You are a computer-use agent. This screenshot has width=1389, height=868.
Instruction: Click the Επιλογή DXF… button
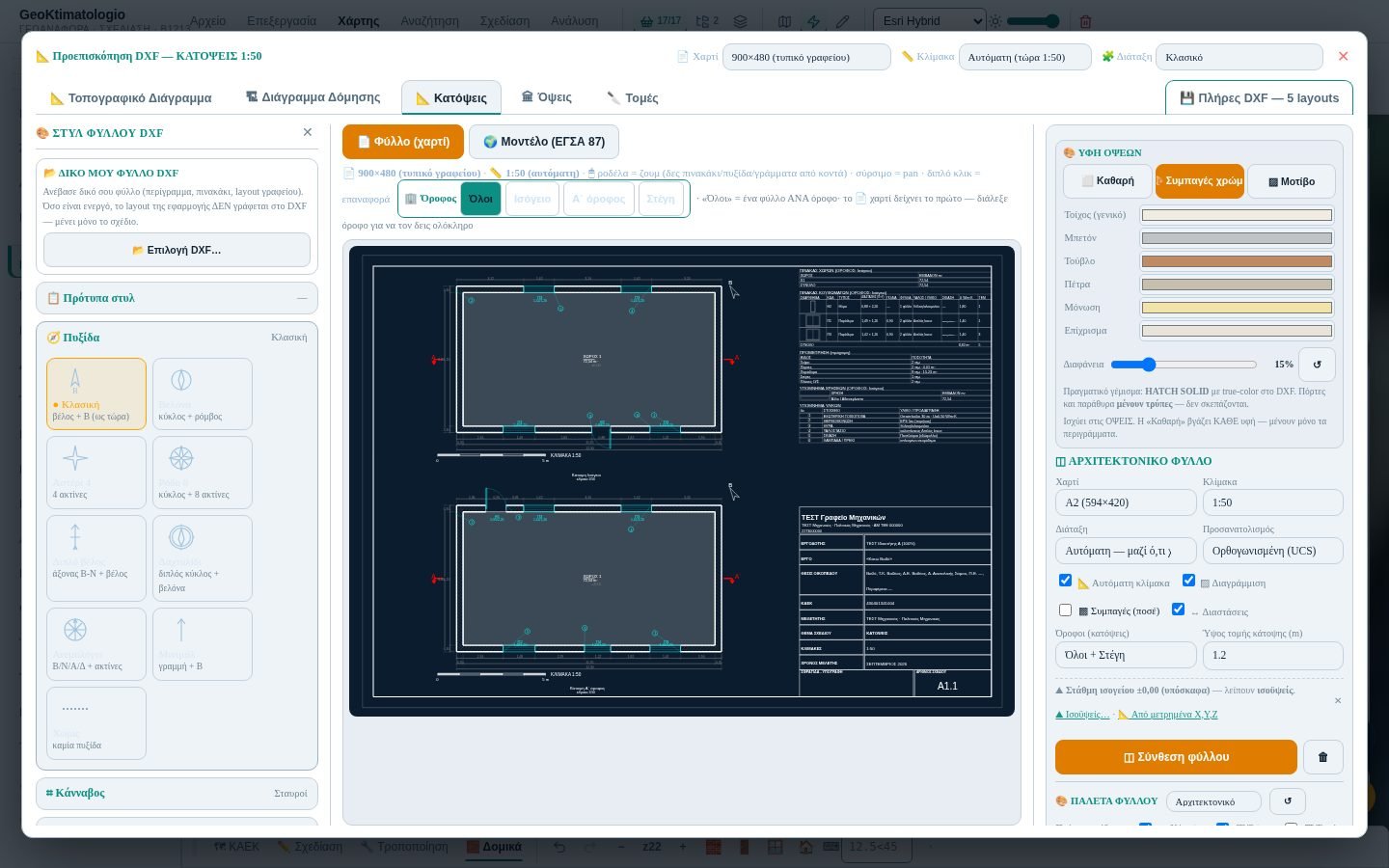[177, 250]
